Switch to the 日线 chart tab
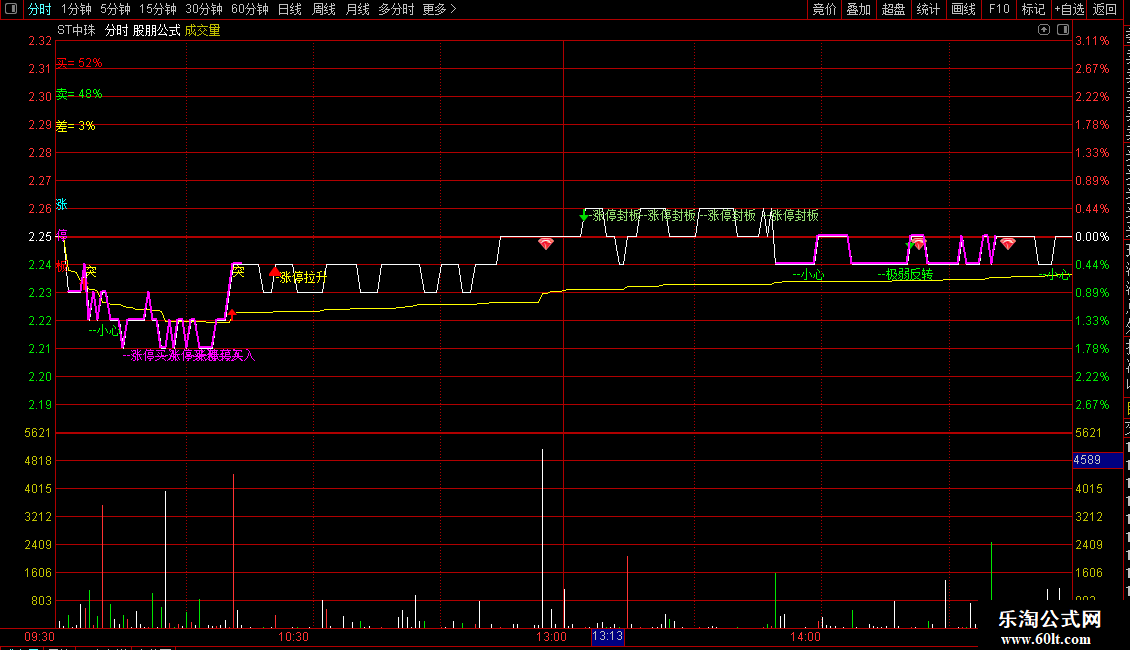 click(x=290, y=9)
